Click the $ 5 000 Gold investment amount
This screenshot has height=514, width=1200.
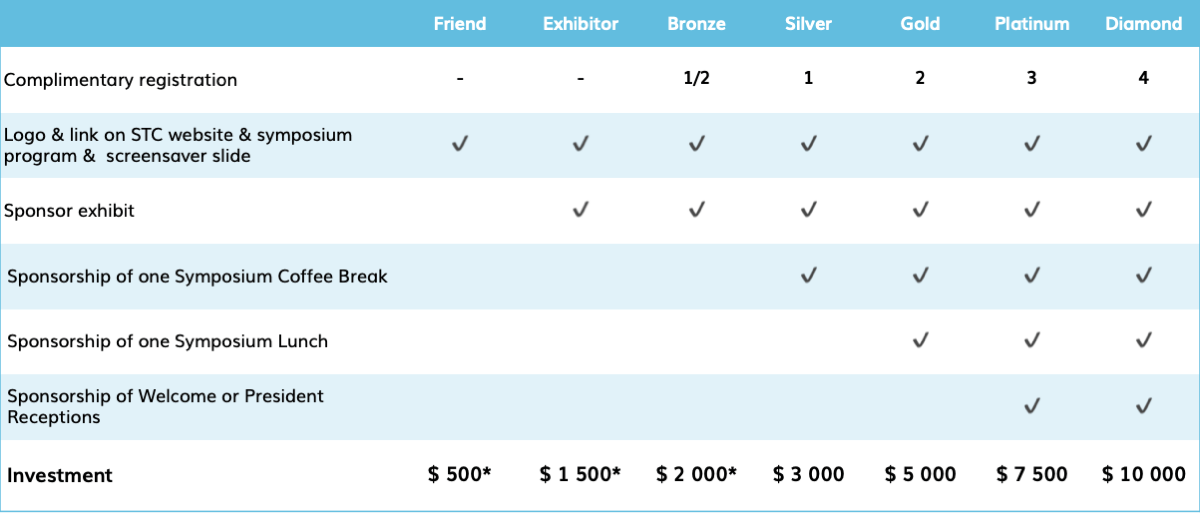[x=920, y=474]
